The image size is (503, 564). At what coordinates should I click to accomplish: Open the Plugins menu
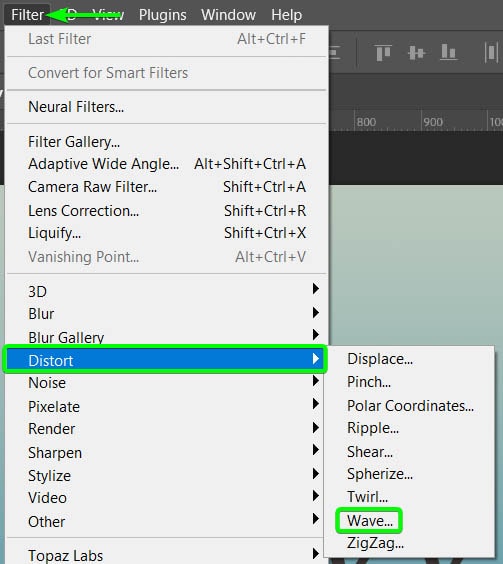point(163,15)
